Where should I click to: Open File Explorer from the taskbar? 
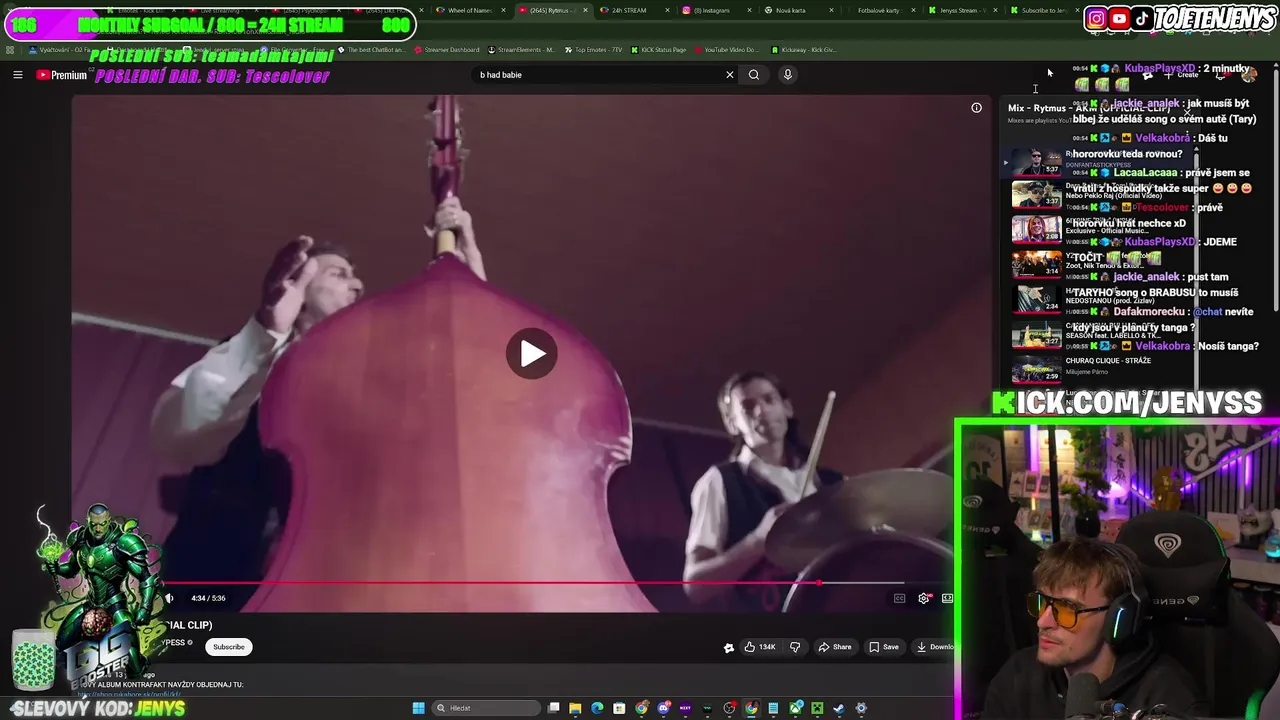(x=575, y=708)
